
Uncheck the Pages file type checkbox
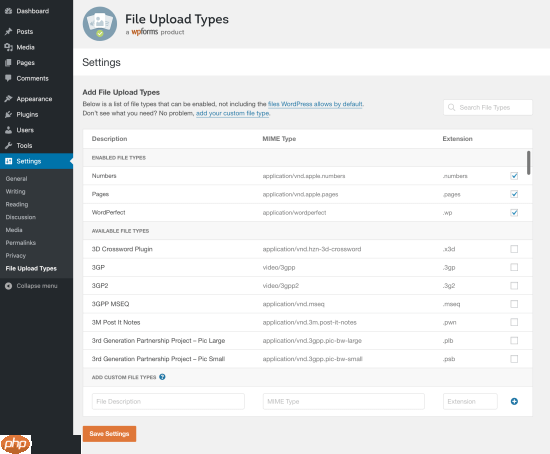pos(514,194)
